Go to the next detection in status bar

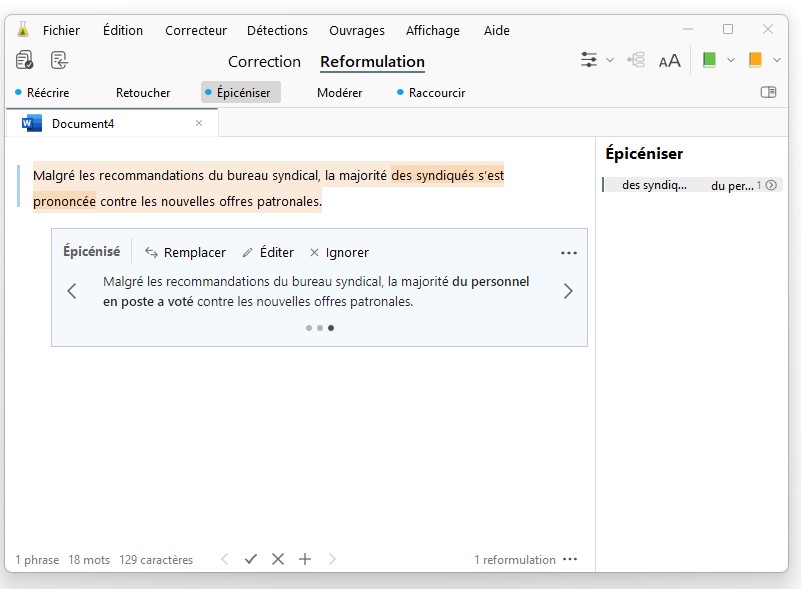[332, 559]
